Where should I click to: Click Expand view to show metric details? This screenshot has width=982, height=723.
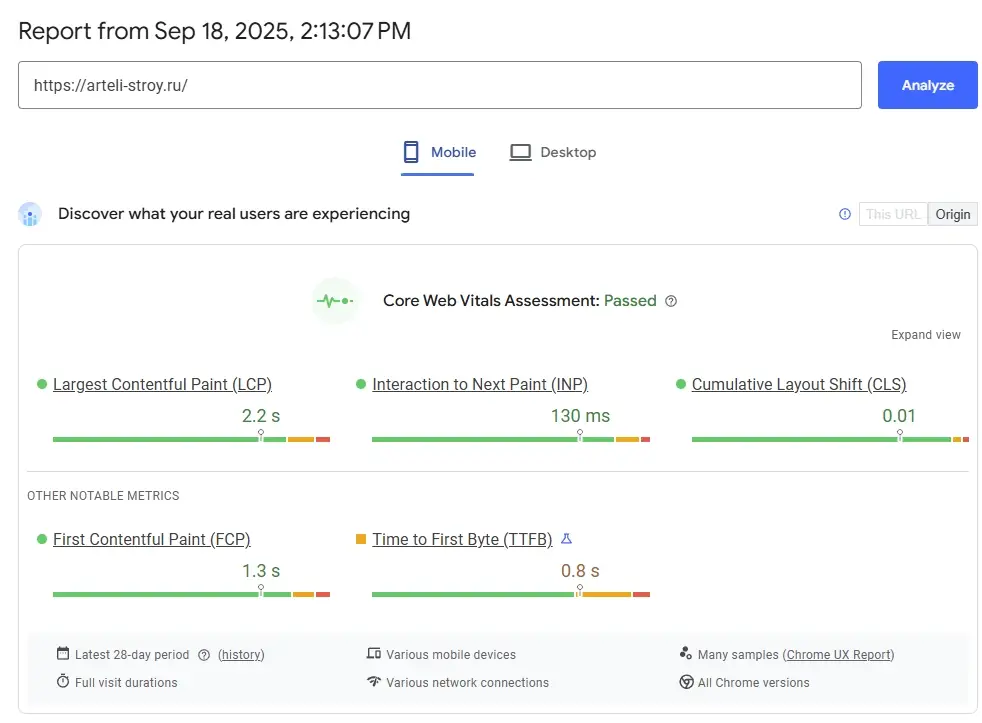coord(925,335)
